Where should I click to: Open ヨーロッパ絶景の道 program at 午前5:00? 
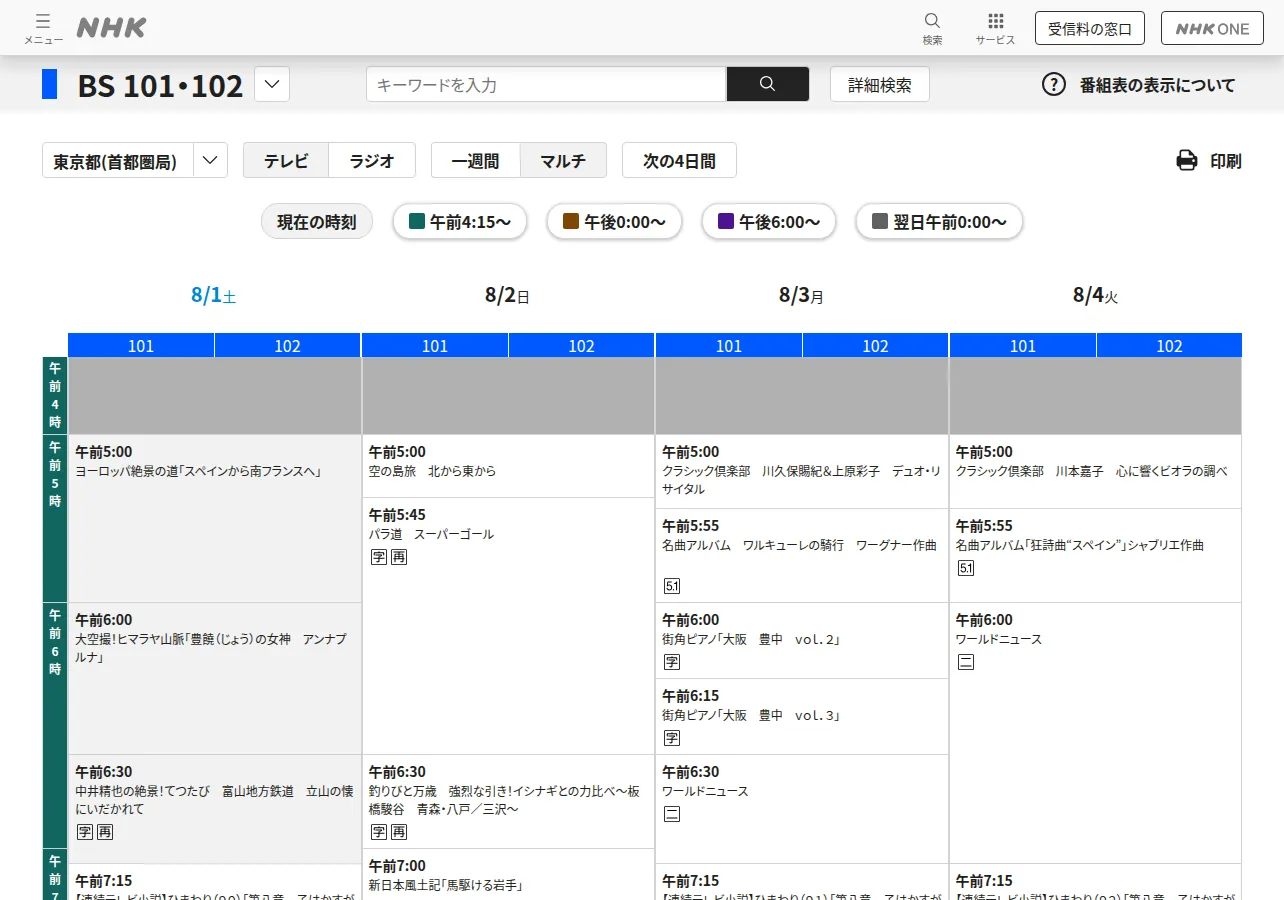point(214,518)
